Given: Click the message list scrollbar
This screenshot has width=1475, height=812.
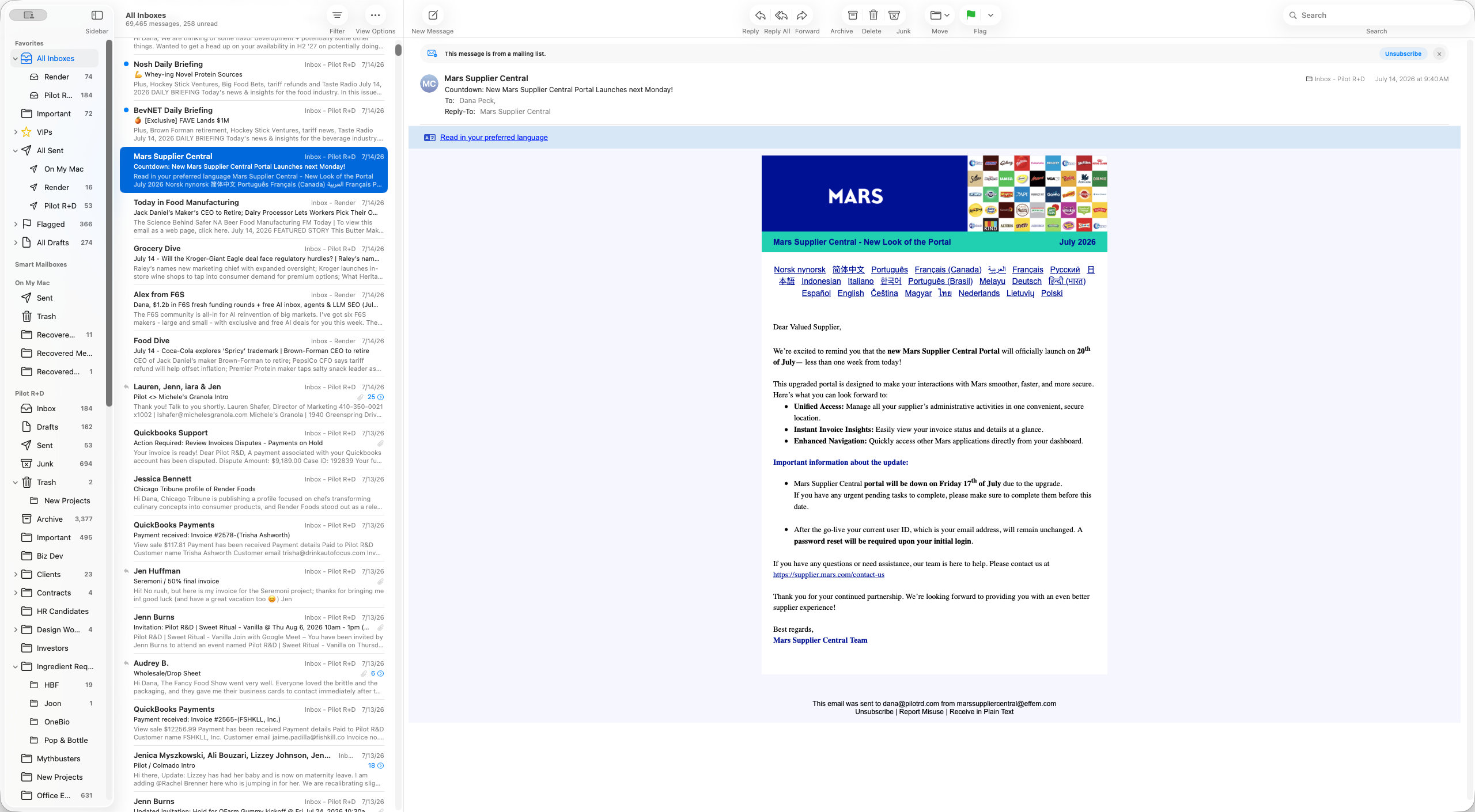Looking at the screenshot, I should tap(398, 50).
